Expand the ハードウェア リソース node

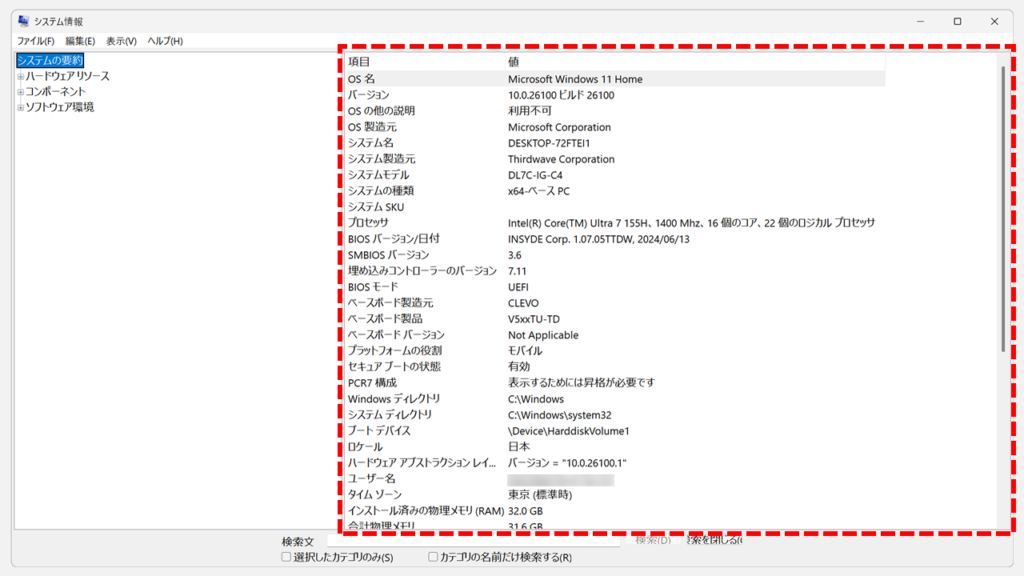point(20,76)
